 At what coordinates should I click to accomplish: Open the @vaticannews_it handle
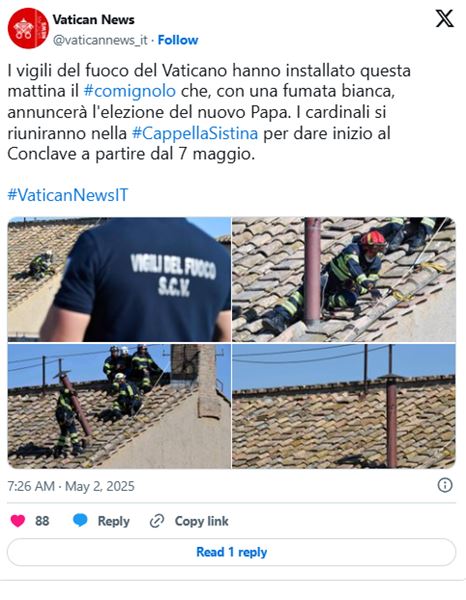point(100,40)
